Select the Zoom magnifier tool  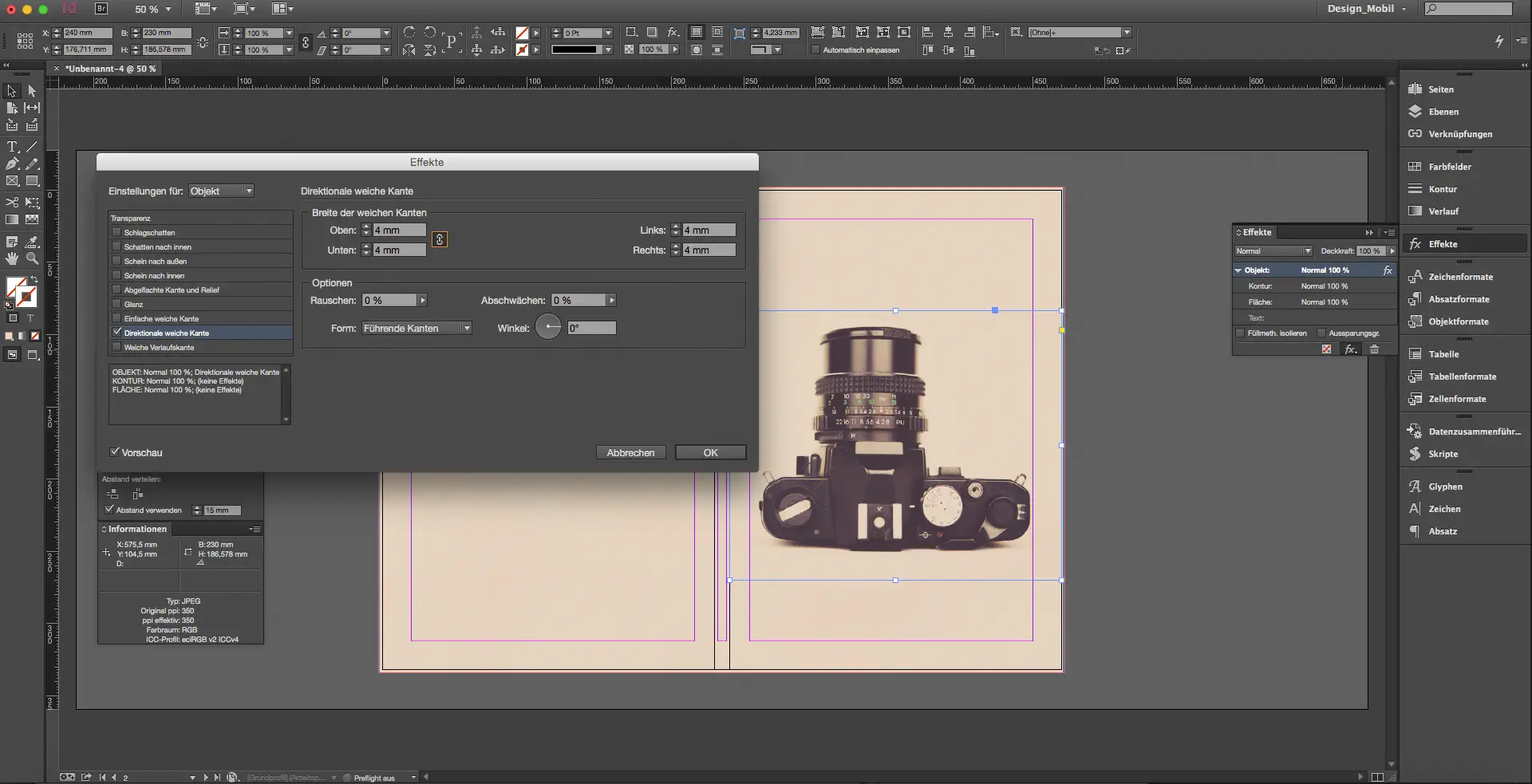tap(32, 258)
